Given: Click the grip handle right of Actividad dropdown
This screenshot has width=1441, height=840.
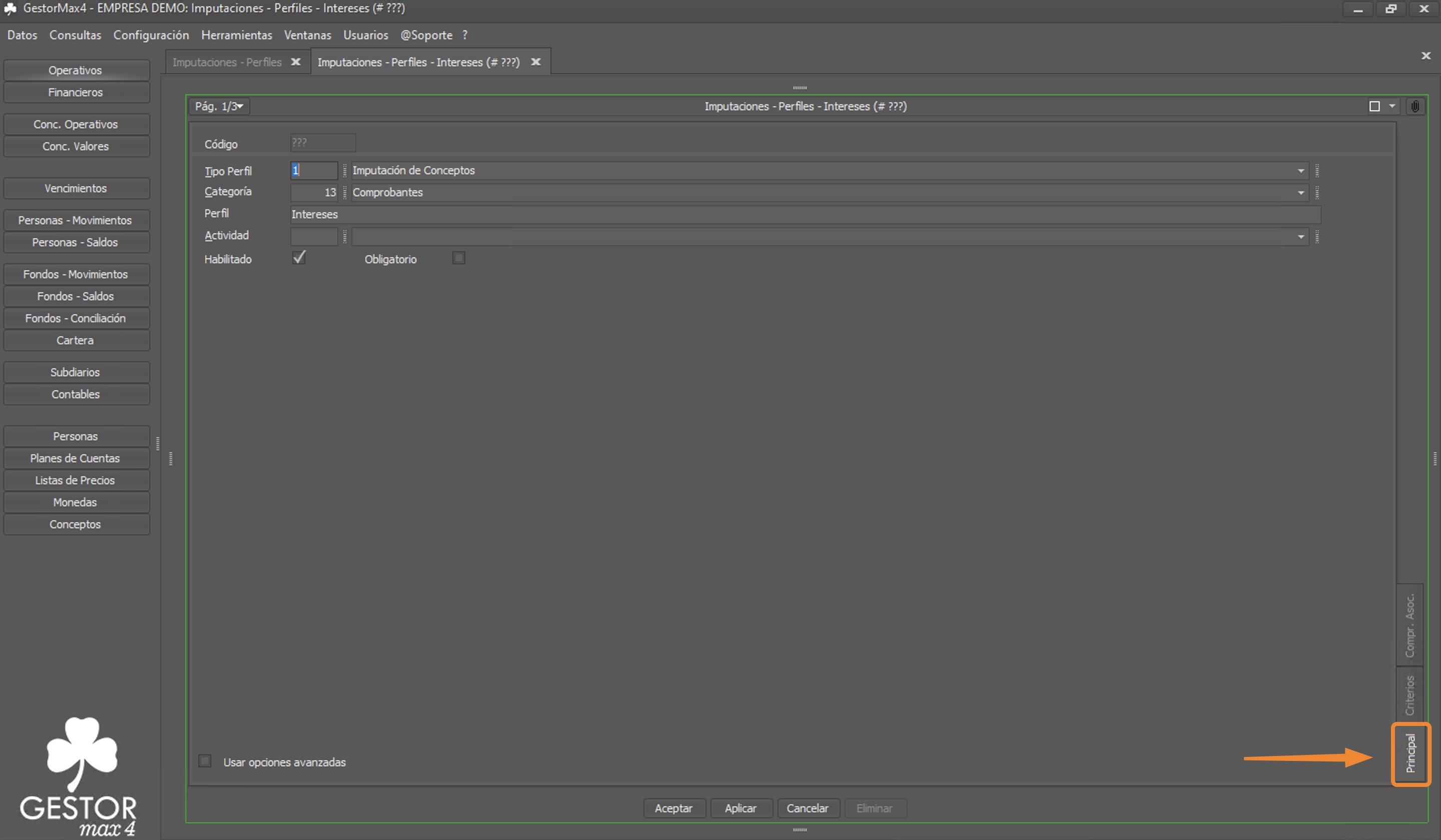Looking at the screenshot, I should click(x=1317, y=237).
